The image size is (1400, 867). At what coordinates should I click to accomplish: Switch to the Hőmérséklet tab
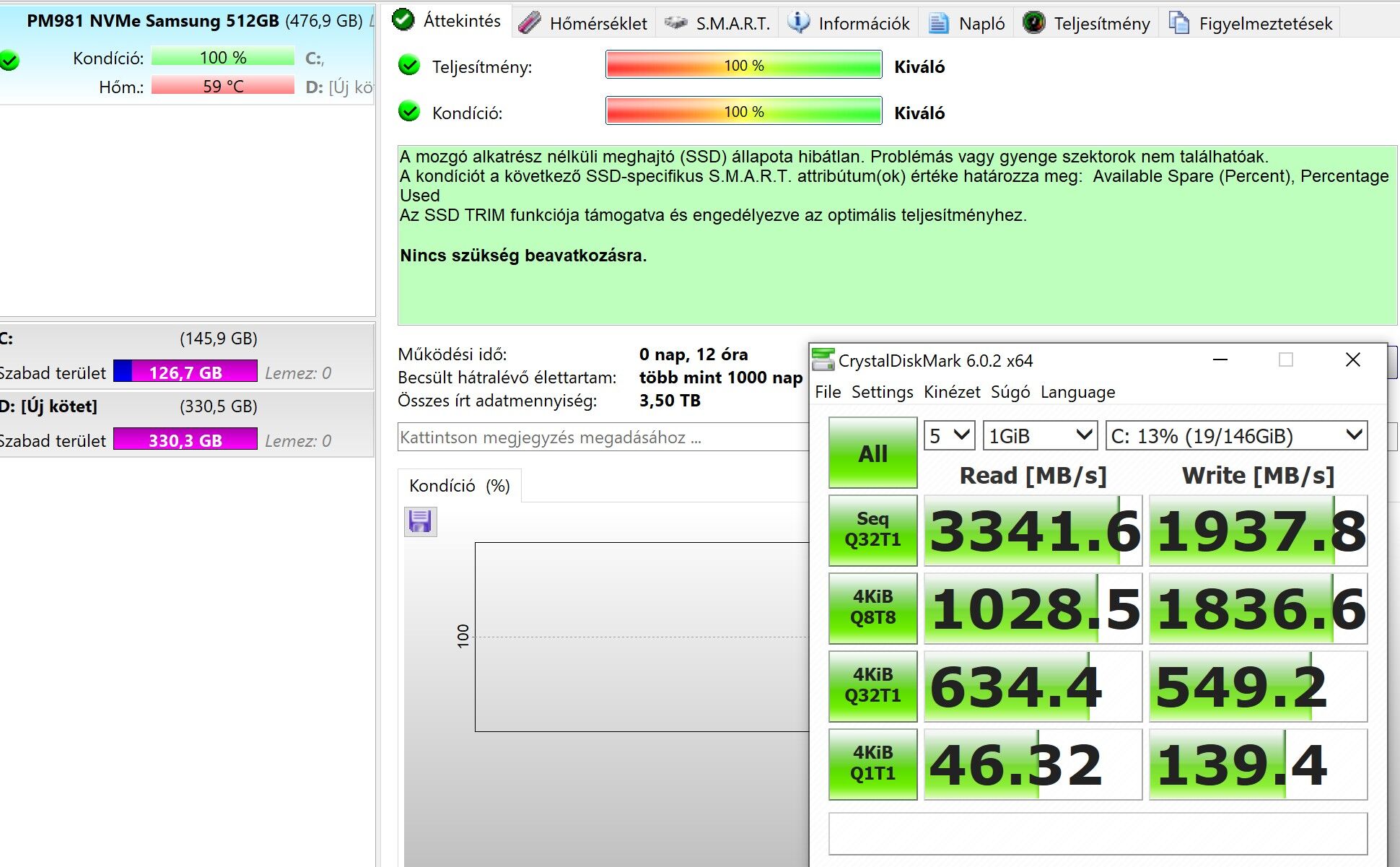coord(584,23)
